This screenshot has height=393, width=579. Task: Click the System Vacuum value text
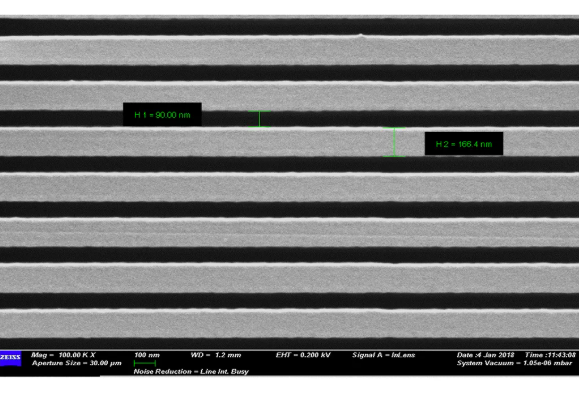(514, 363)
